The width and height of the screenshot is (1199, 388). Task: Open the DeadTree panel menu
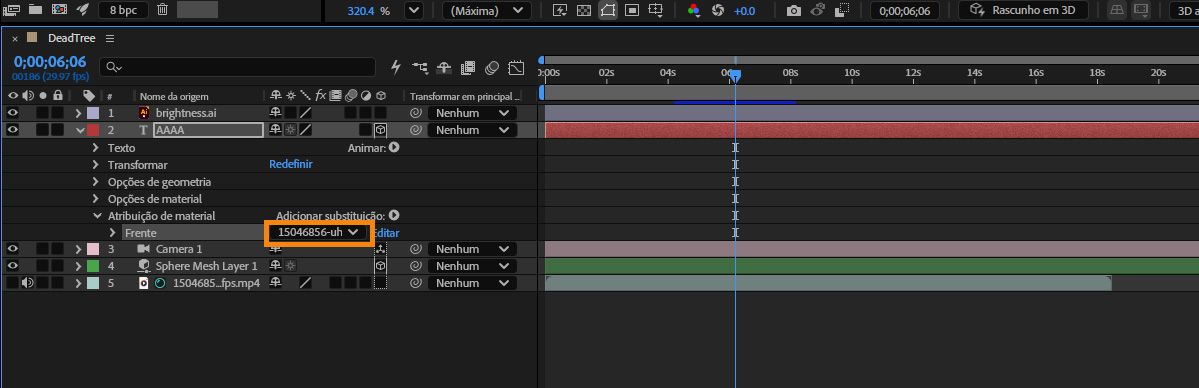tap(110, 38)
